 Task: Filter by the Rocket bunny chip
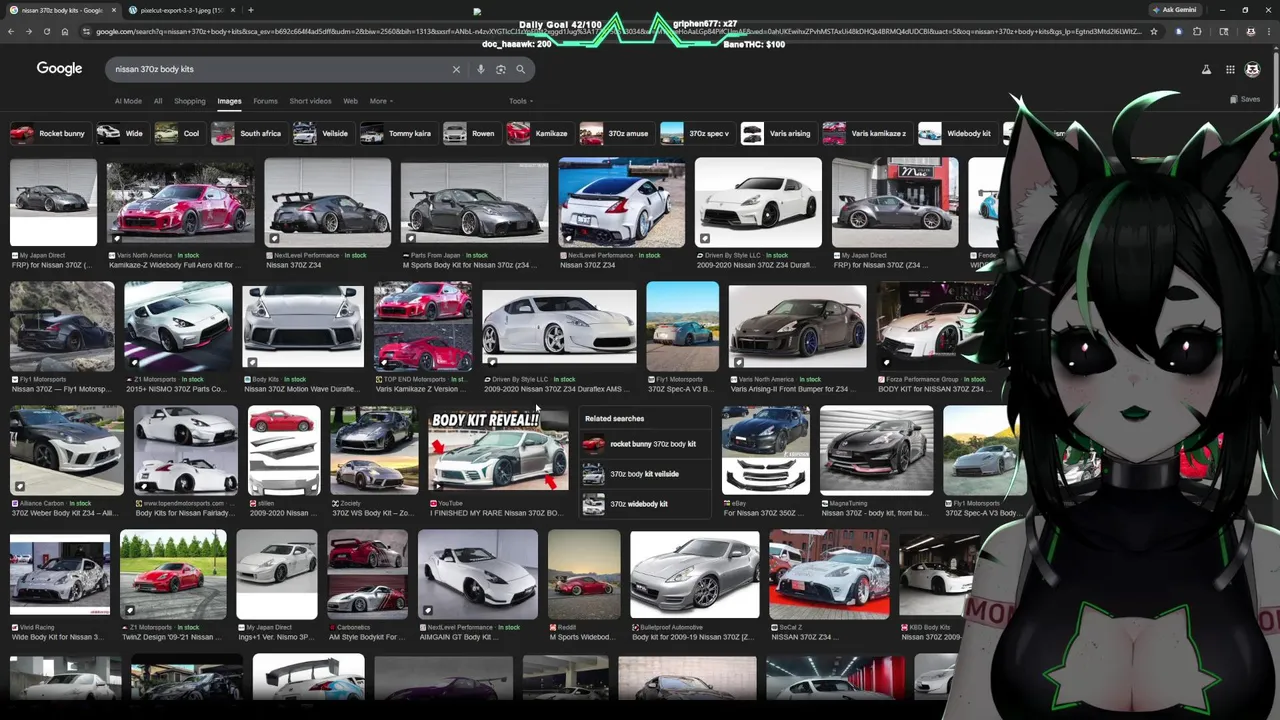(49, 133)
